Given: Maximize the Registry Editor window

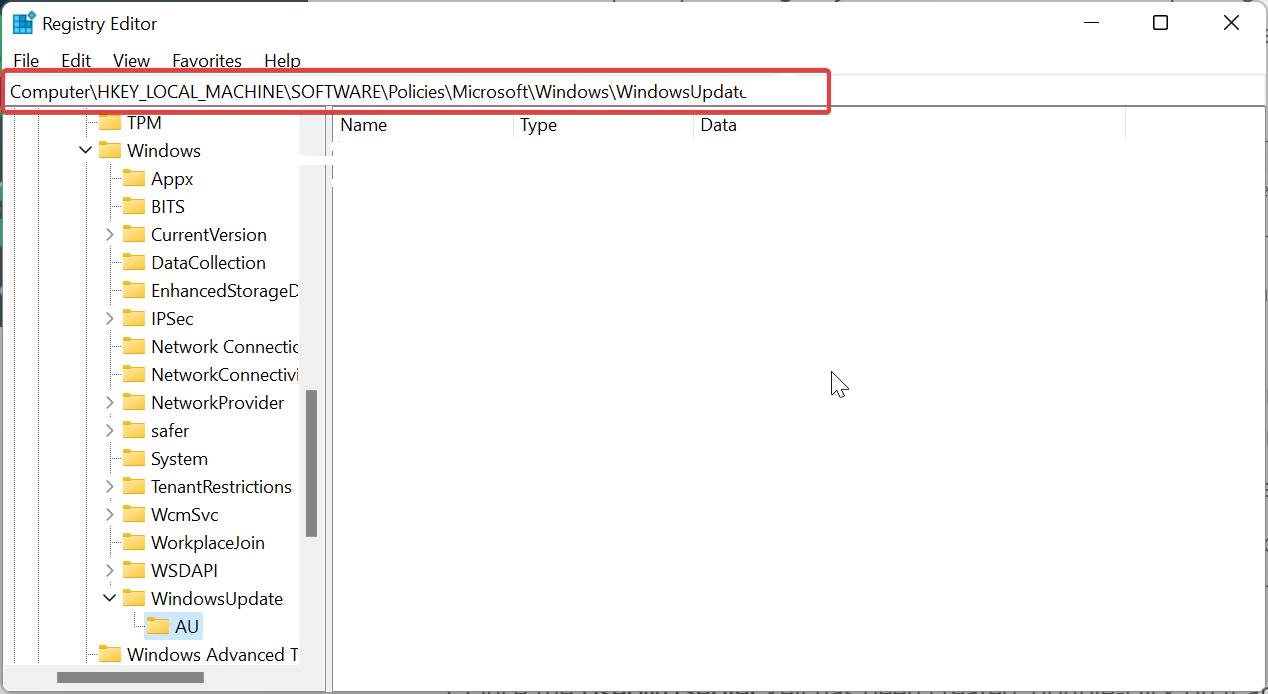Looking at the screenshot, I should [1160, 23].
